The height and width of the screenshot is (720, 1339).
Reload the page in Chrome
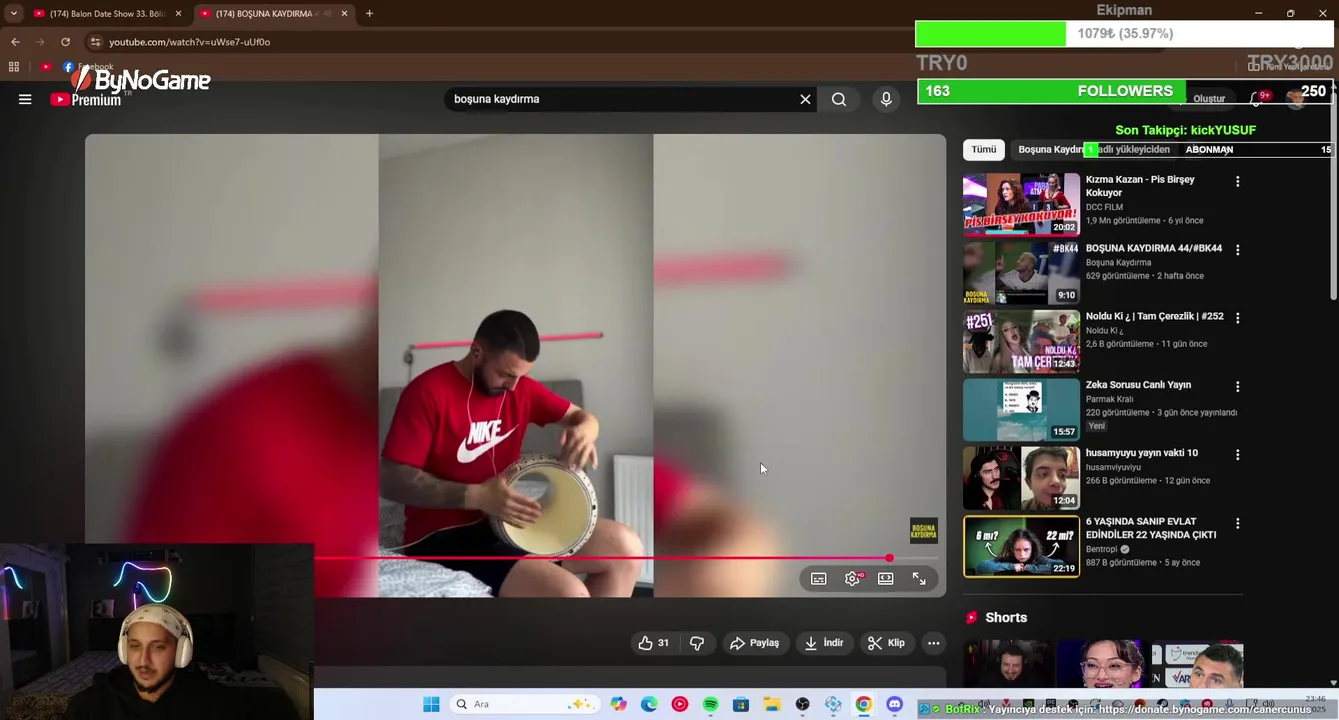(x=65, y=42)
